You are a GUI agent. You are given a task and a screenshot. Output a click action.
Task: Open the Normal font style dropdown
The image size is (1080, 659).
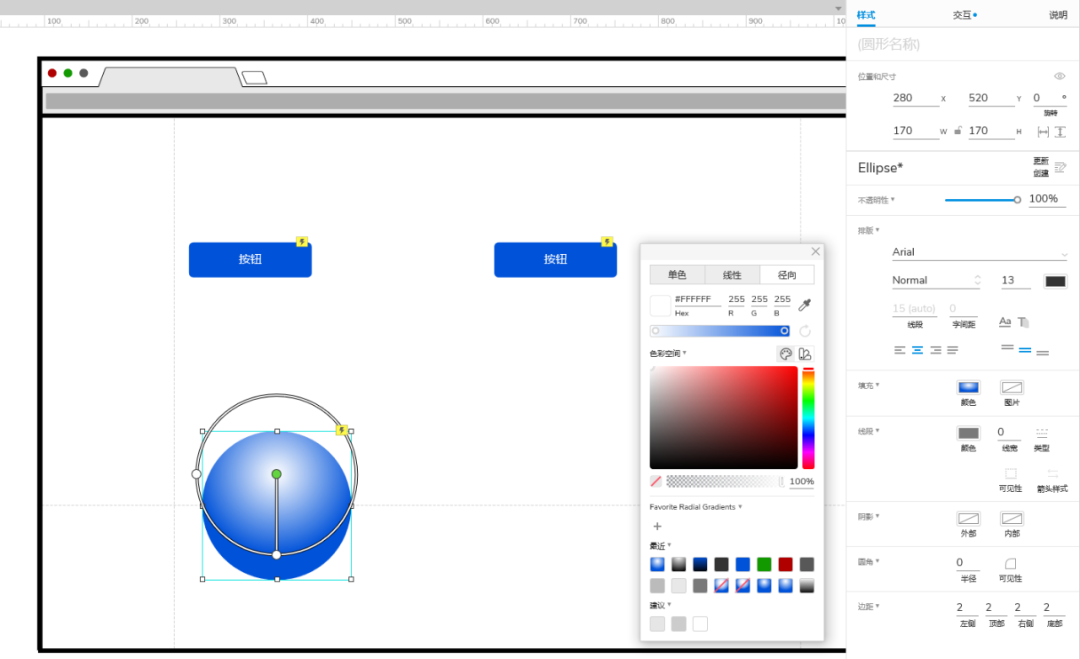(x=936, y=280)
